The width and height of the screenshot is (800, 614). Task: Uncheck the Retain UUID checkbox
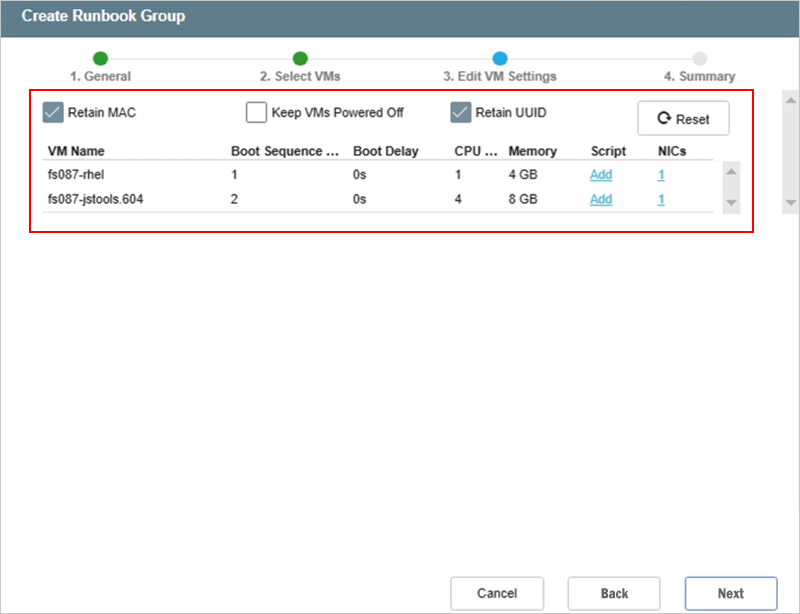[460, 113]
